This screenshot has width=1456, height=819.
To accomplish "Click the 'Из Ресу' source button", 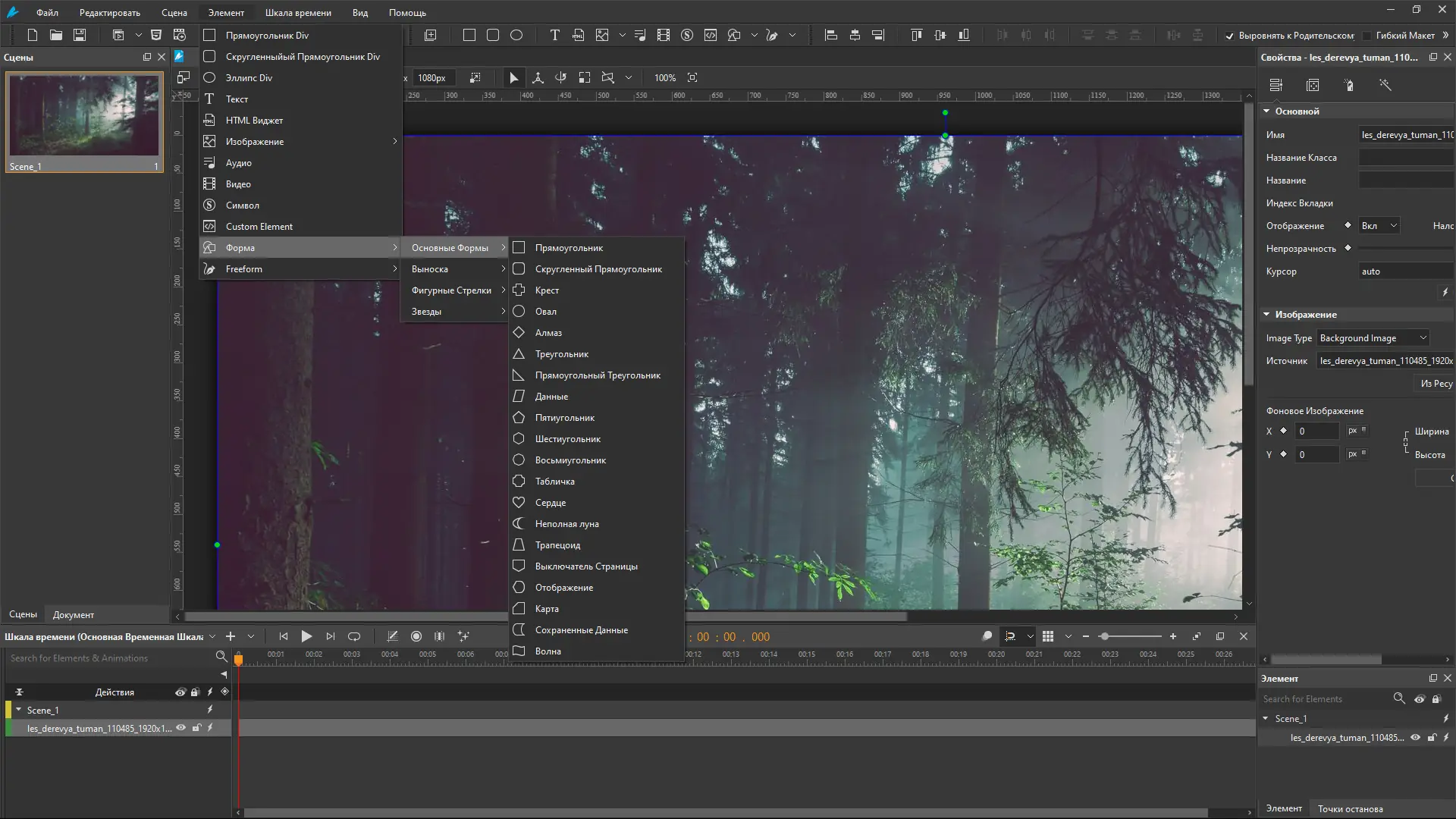I will click(x=1436, y=384).
